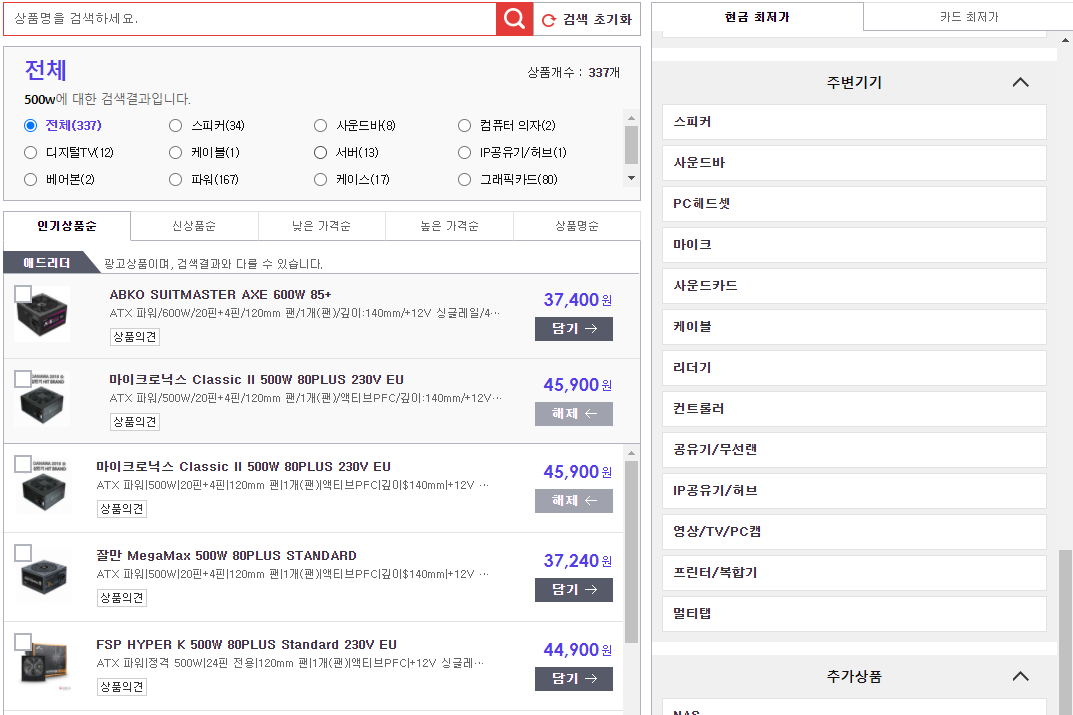The image size is (1073, 715).
Task: Choose 사운드카드 in 주변기기 list
Action: click(x=854, y=286)
